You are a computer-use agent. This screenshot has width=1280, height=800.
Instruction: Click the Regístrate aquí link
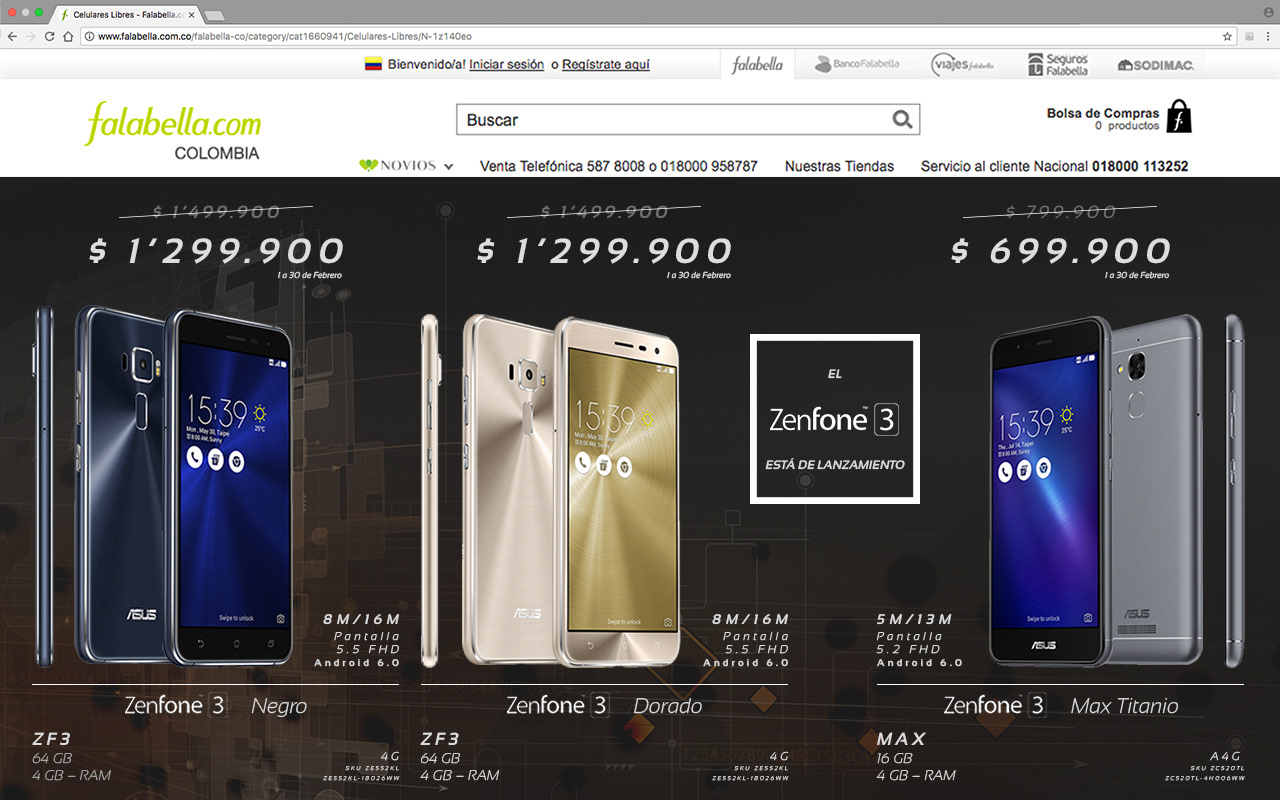[606, 64]
